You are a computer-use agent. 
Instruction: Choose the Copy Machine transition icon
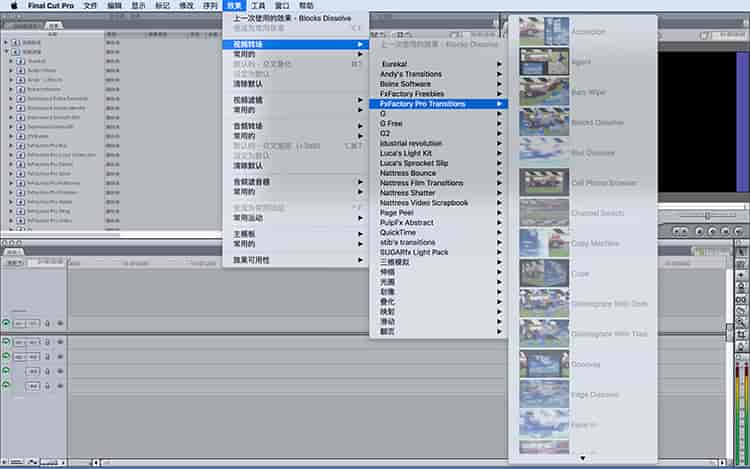pyautogui.click(x=544, y=243)
